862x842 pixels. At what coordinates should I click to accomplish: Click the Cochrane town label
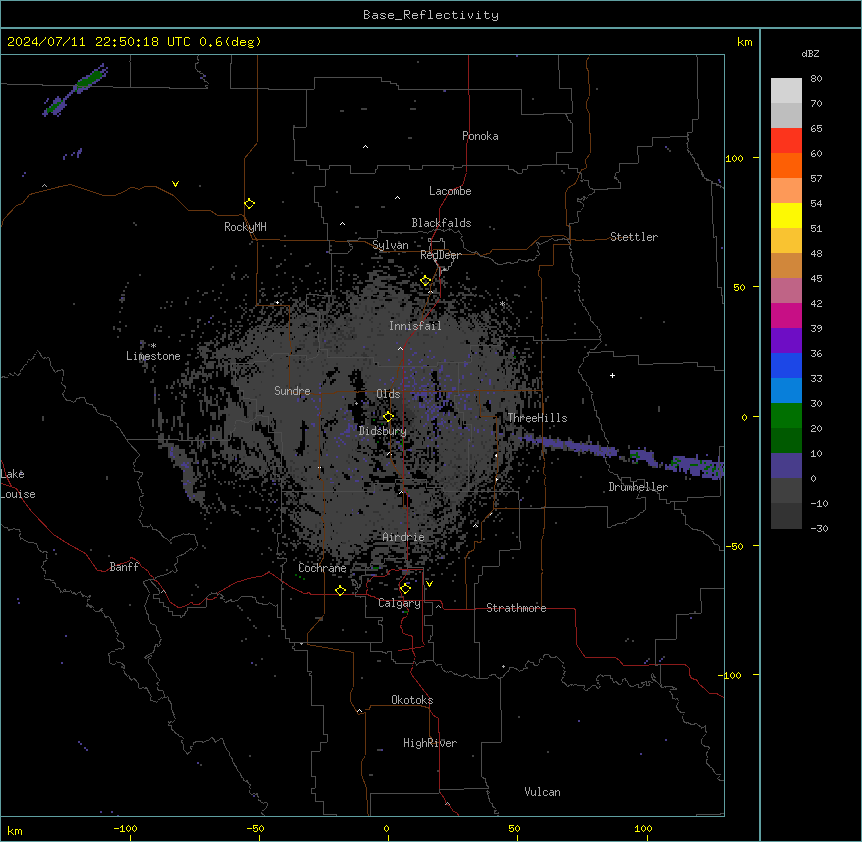tap(322, 568)
